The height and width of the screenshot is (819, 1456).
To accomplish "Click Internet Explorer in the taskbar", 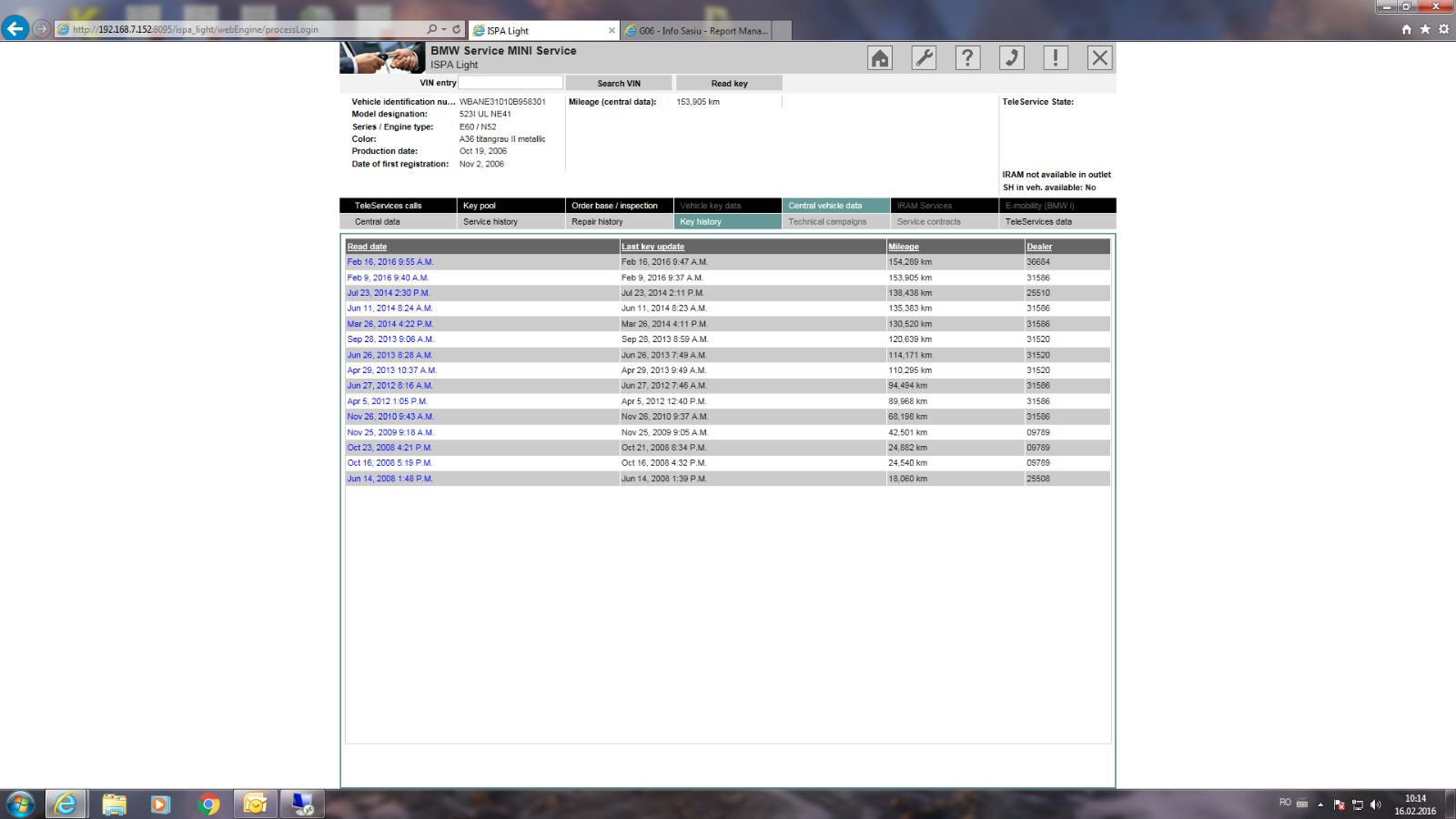I will pyautogui.click(x=66, y=804).
